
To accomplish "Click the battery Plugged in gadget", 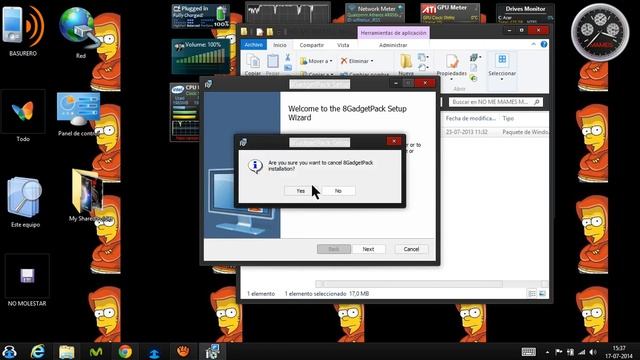I will click(x=200, y=16).
